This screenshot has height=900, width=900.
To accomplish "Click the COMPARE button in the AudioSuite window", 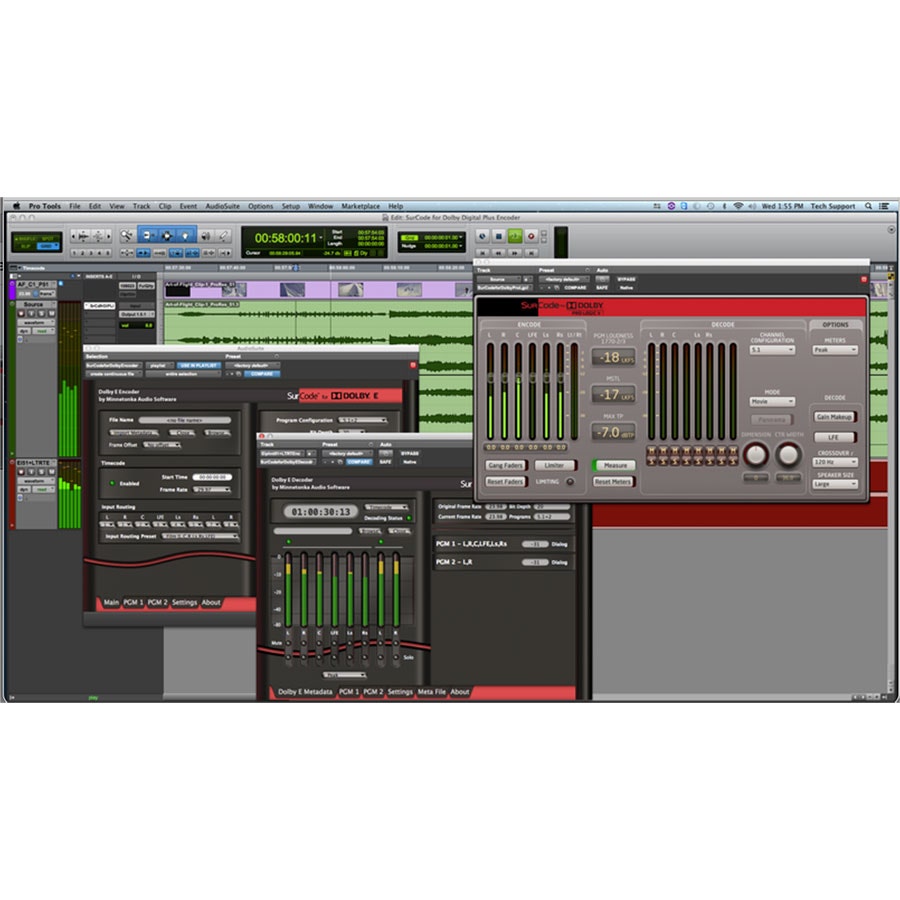I will point(262,374).
